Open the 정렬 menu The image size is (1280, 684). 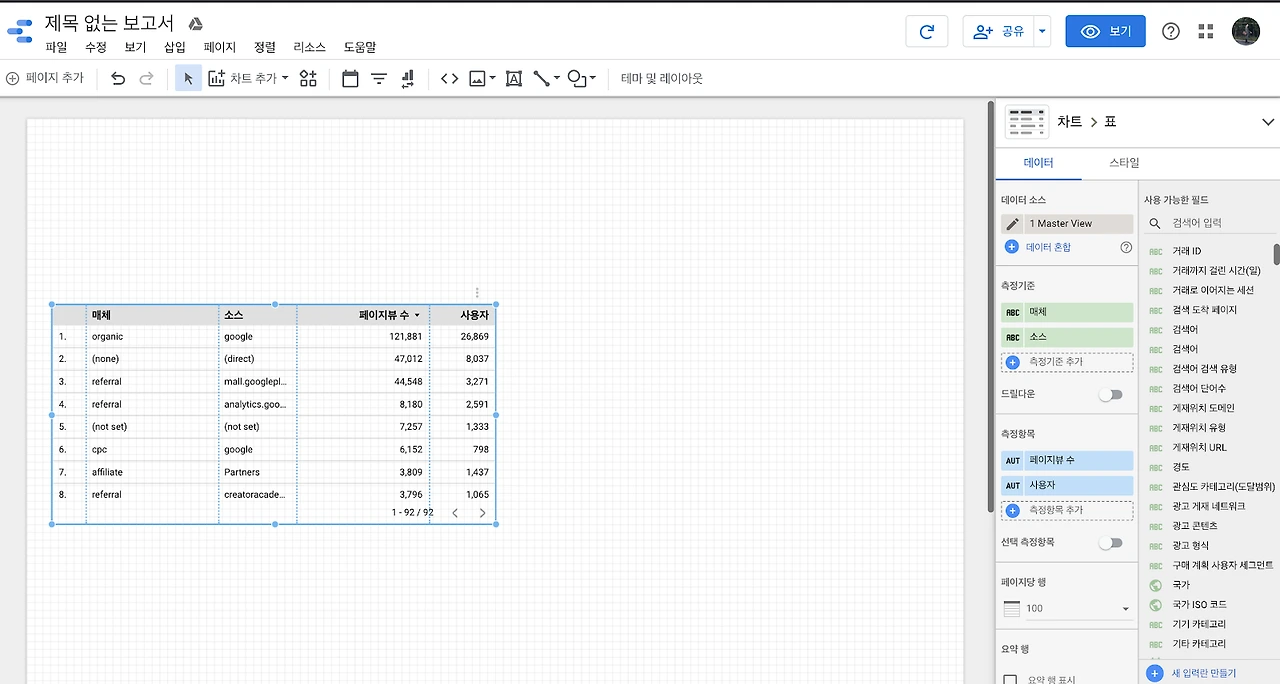pyautogui.click(x=265, y=47)
